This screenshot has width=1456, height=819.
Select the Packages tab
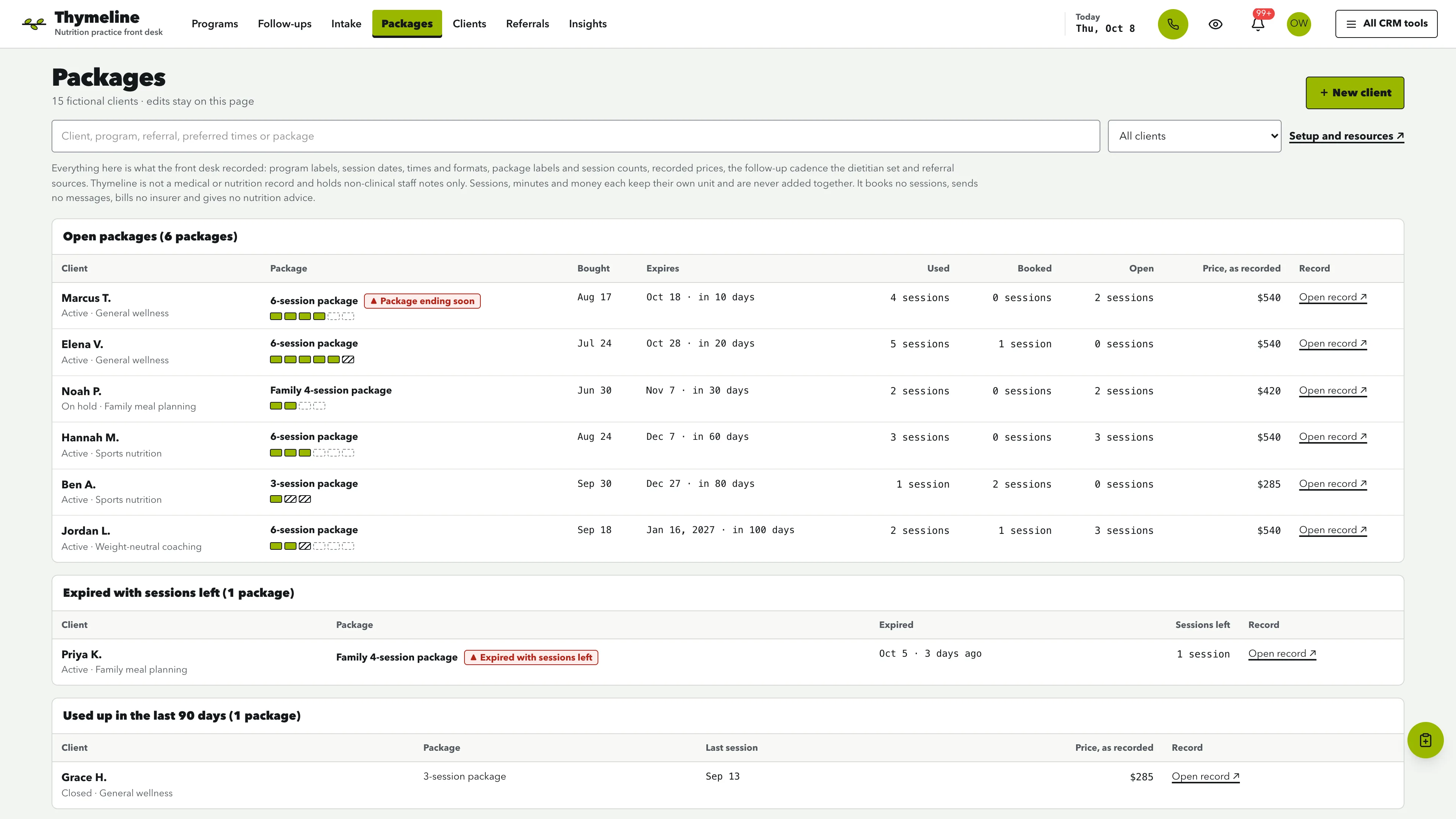click(x=407, y=24)
